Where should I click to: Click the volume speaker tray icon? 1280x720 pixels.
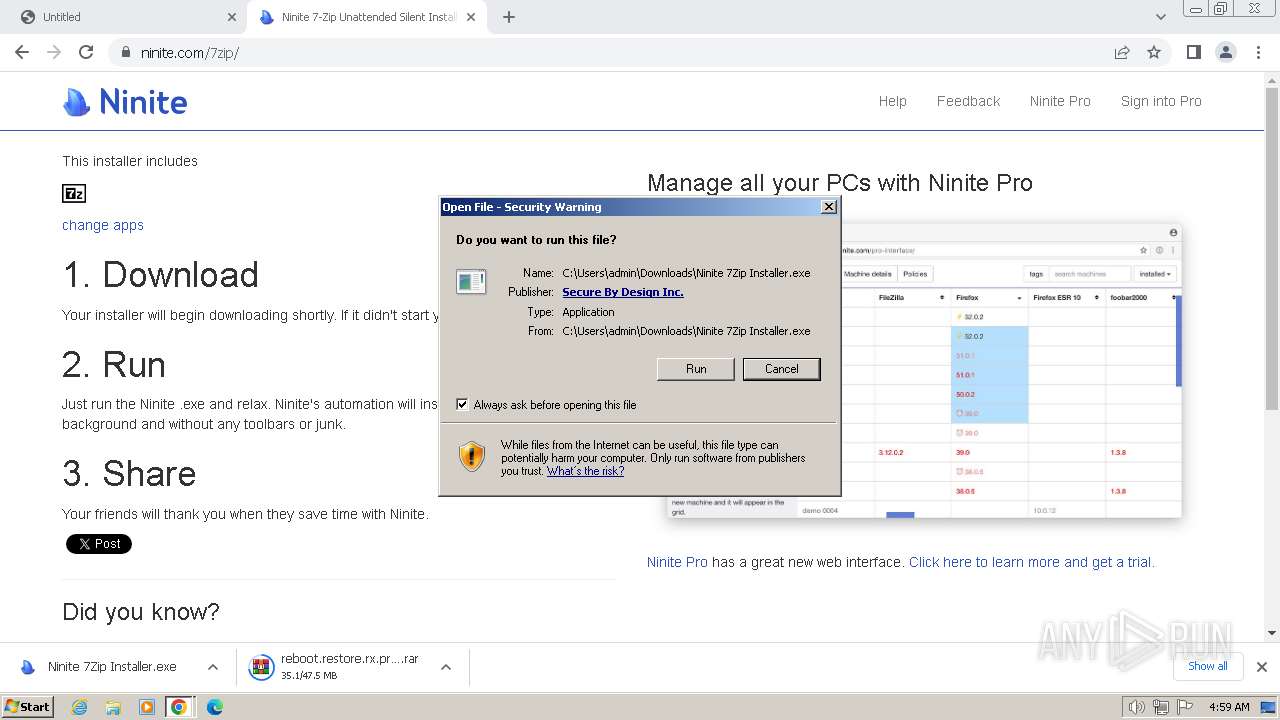pos(1137,707)
